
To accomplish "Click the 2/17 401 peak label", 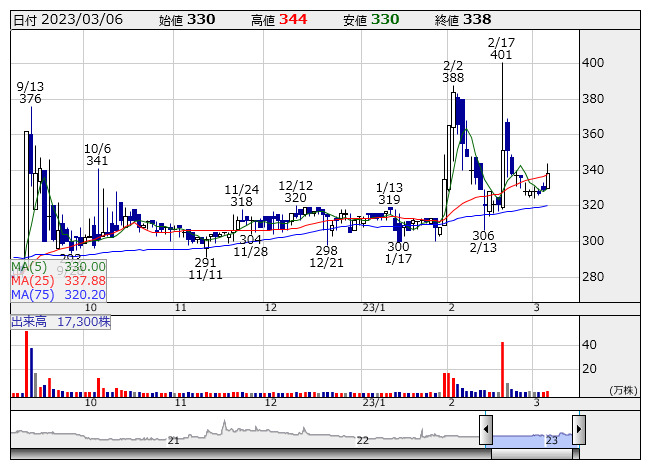I will pos(501,49).
